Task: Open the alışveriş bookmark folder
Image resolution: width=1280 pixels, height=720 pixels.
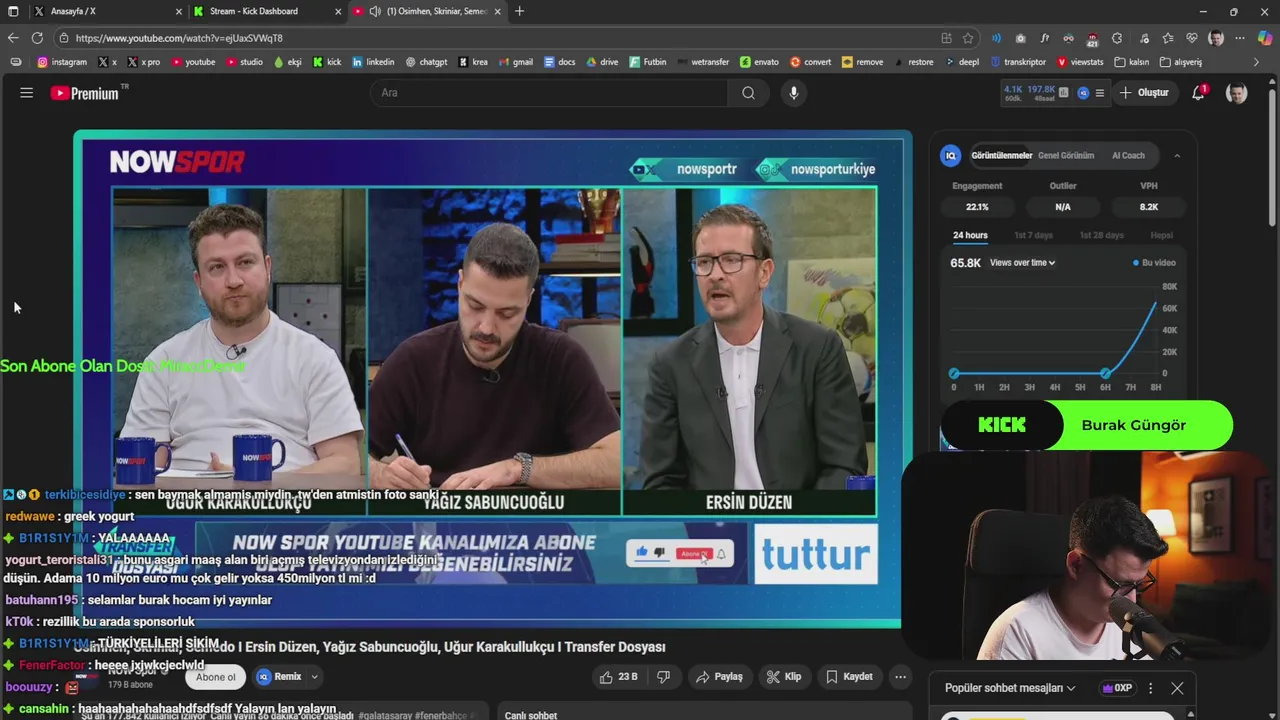Action: pyautogui.click(x=1180, y=62)
